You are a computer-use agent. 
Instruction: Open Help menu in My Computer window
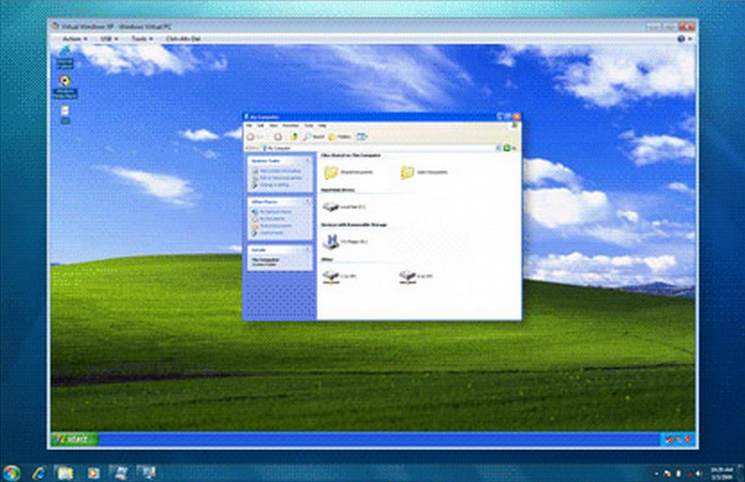[x=322, y=125]
